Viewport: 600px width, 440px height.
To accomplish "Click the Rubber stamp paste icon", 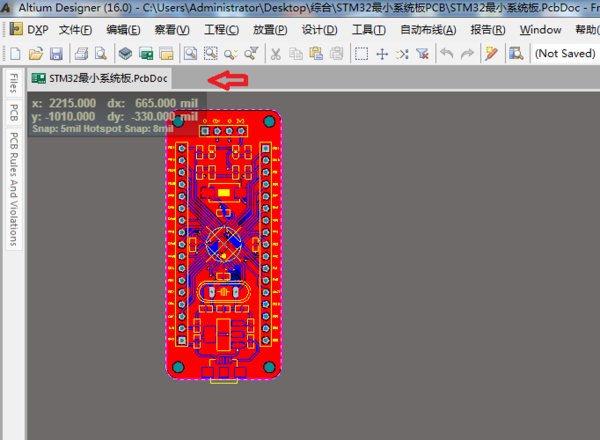I will tap(337, 54).
